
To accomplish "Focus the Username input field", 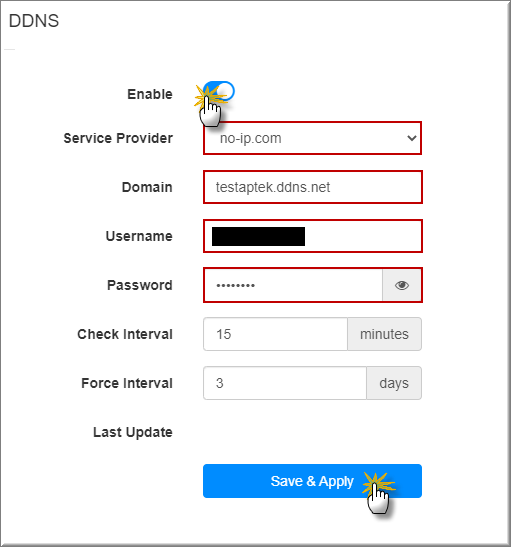I will click(x=313, y=236).
